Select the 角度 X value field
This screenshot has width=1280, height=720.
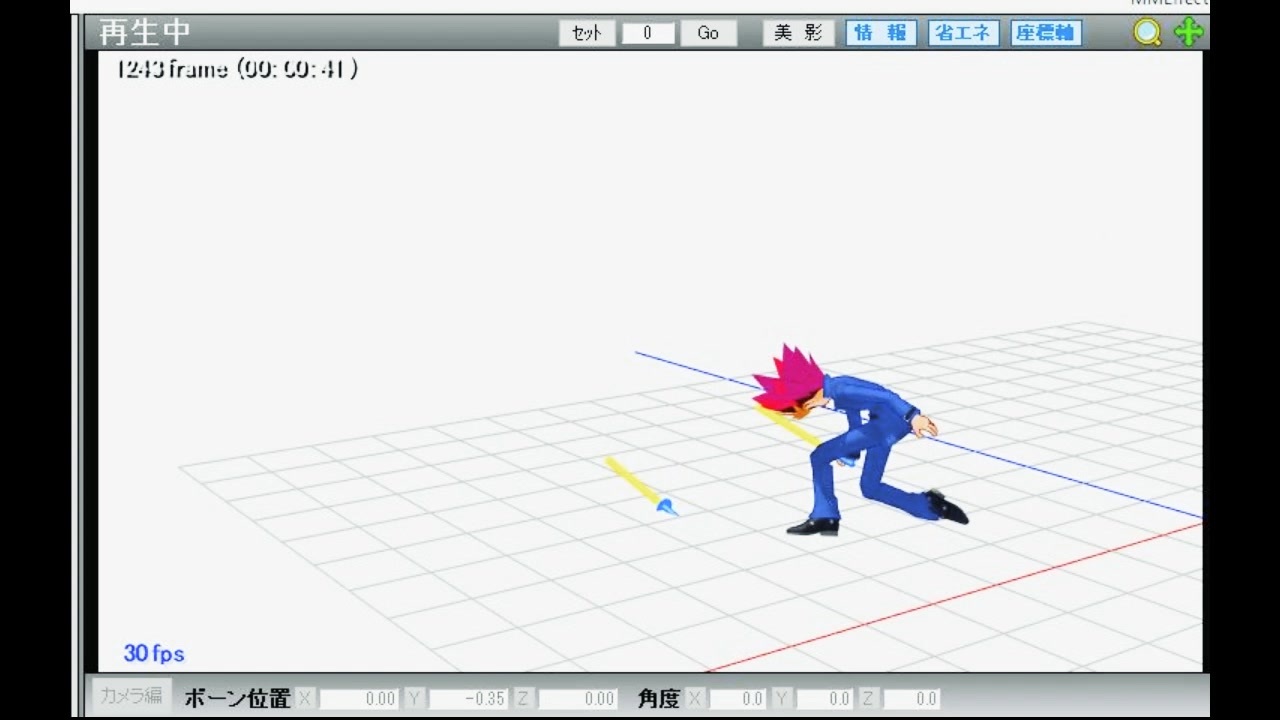[738, 699]
